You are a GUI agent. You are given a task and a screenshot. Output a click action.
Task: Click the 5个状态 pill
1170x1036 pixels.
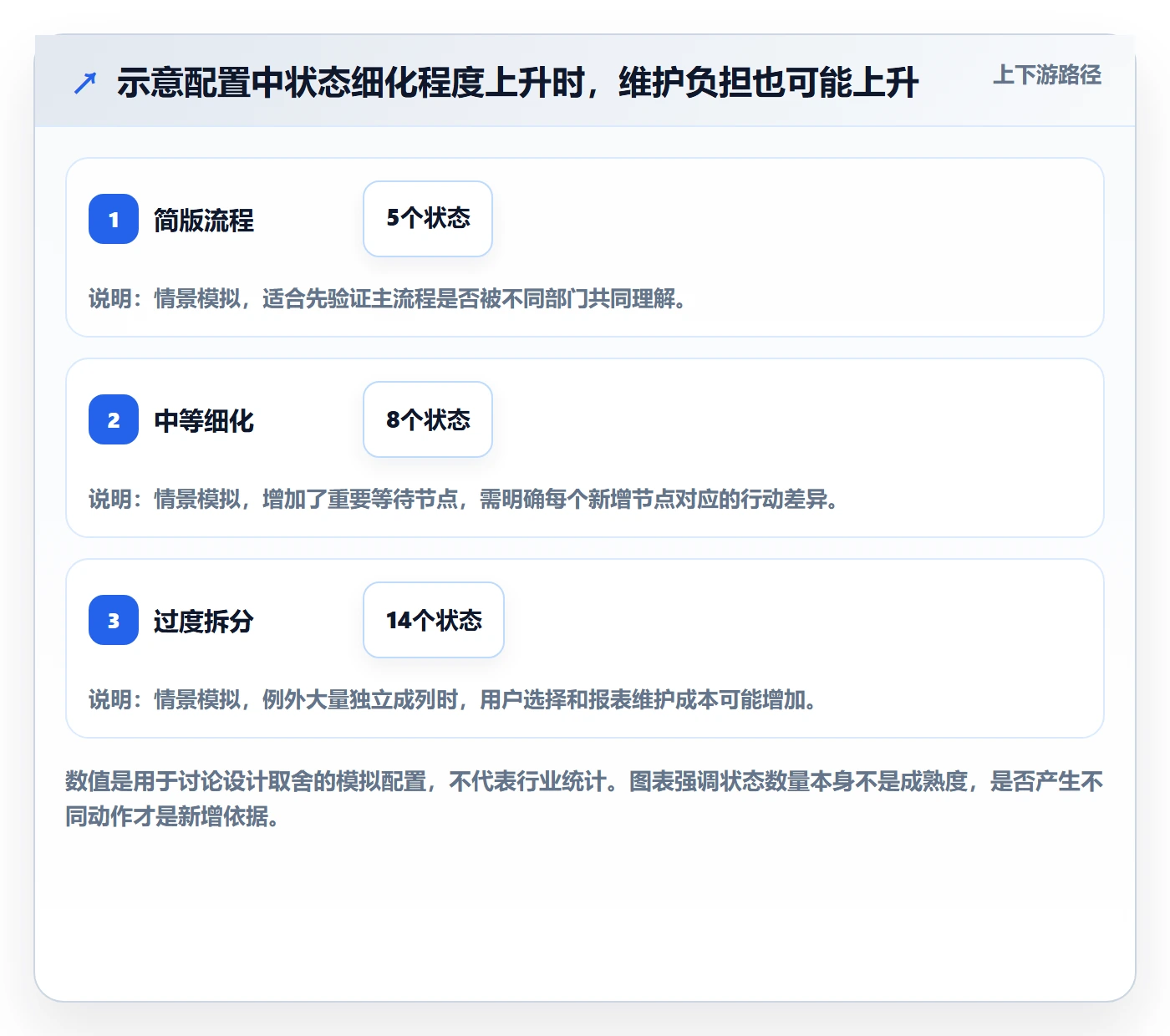point(428,219)
